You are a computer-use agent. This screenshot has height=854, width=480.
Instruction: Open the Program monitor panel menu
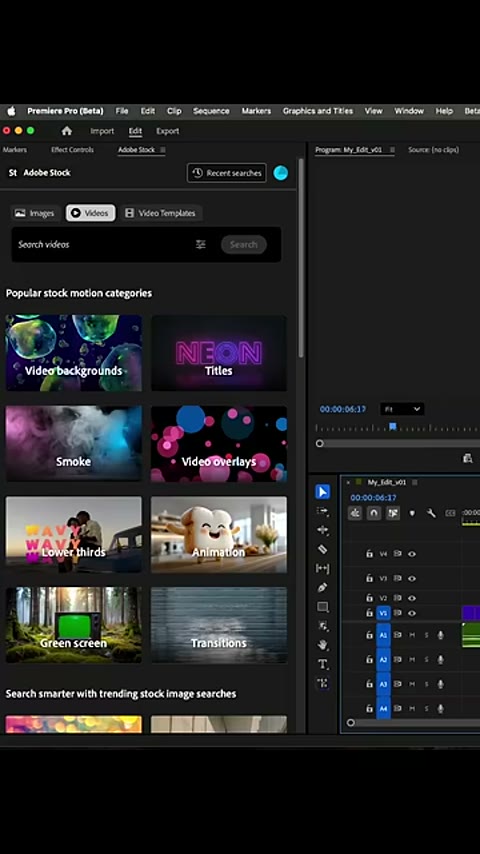tap(392, 150)
